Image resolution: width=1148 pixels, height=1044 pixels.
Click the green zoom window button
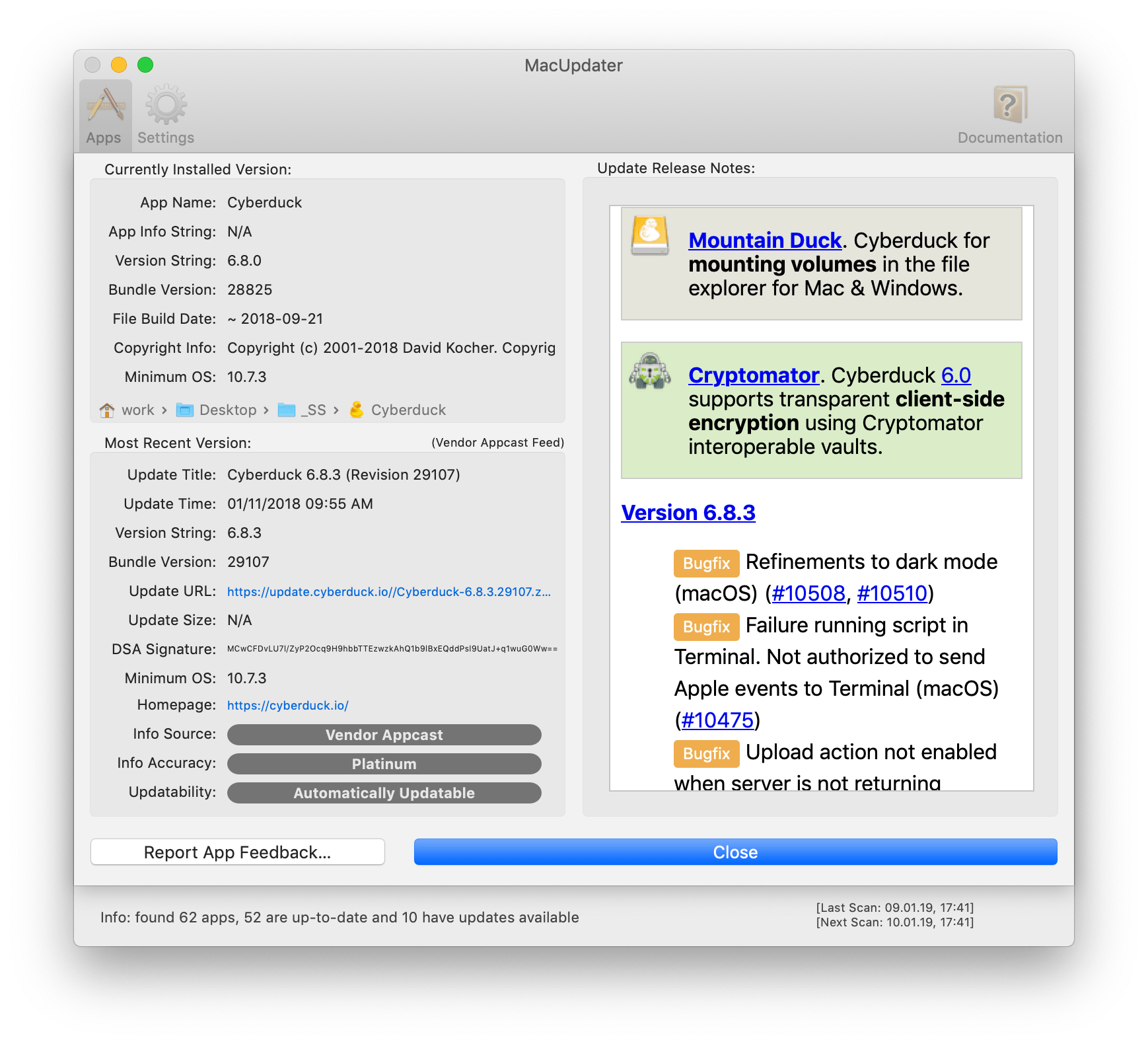pos(145,65)
